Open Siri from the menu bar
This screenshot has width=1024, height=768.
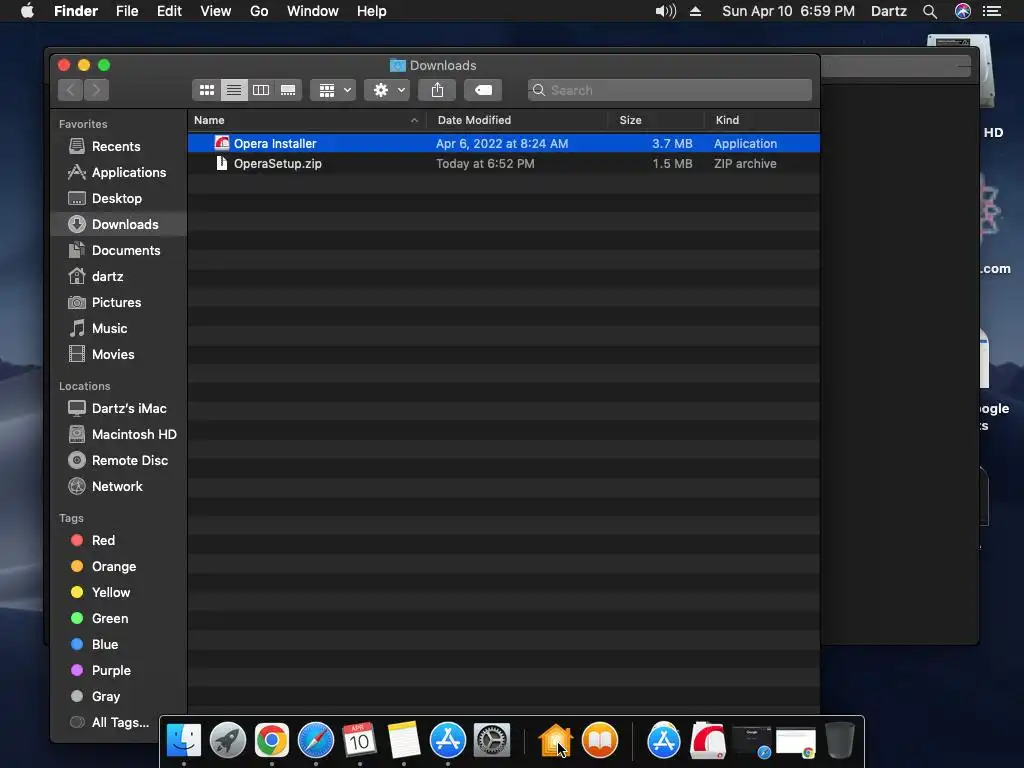pyautogui.click(x=963, y=11)
